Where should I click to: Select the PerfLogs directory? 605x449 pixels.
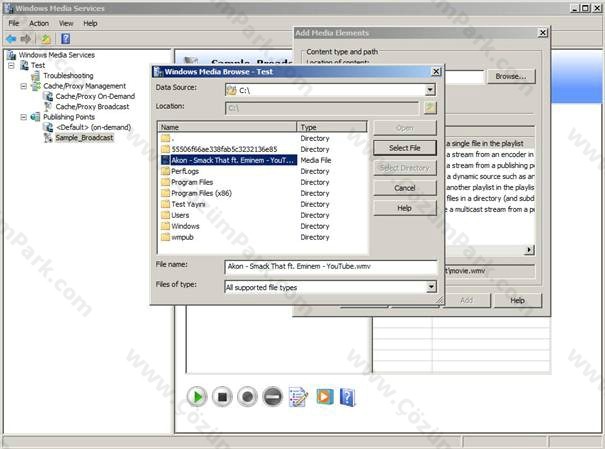coord(180,171)
